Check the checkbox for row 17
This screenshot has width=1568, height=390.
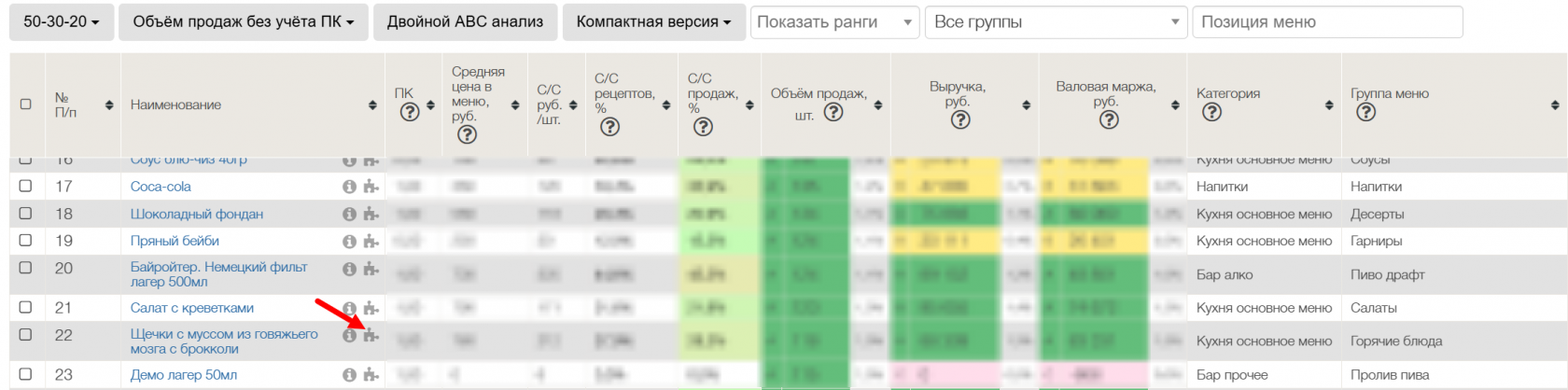pyautogui.click(x=25, y=186)
